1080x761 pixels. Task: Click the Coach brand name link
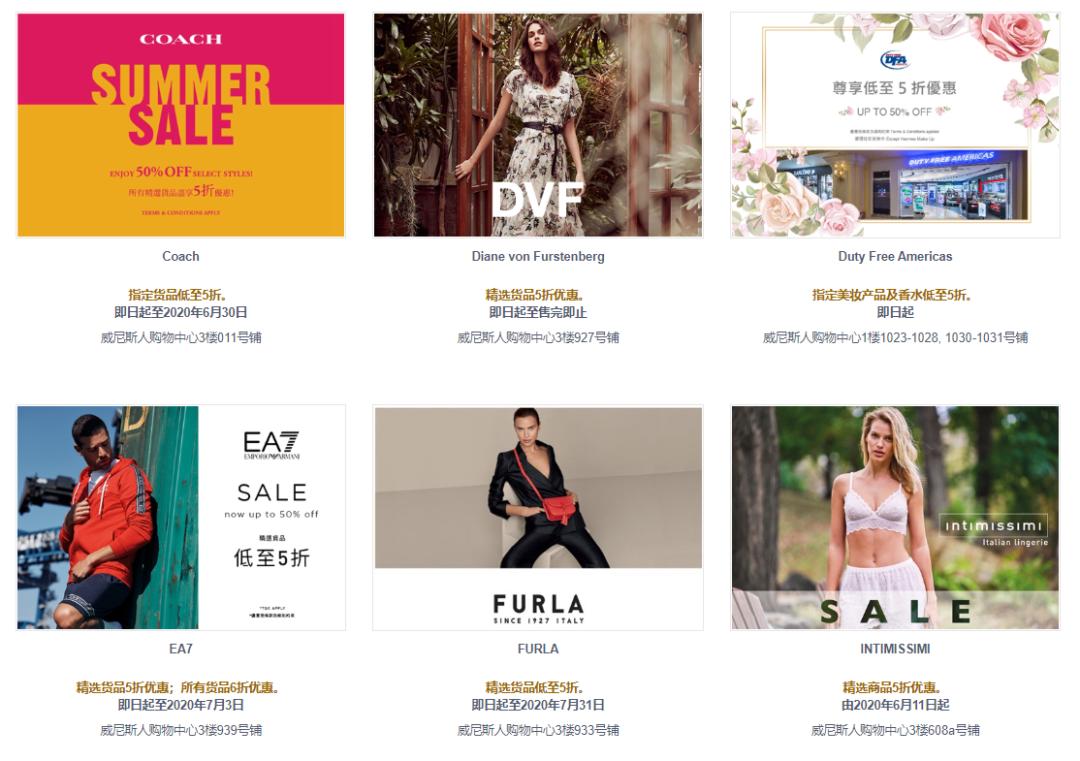(x=180, y=256)
